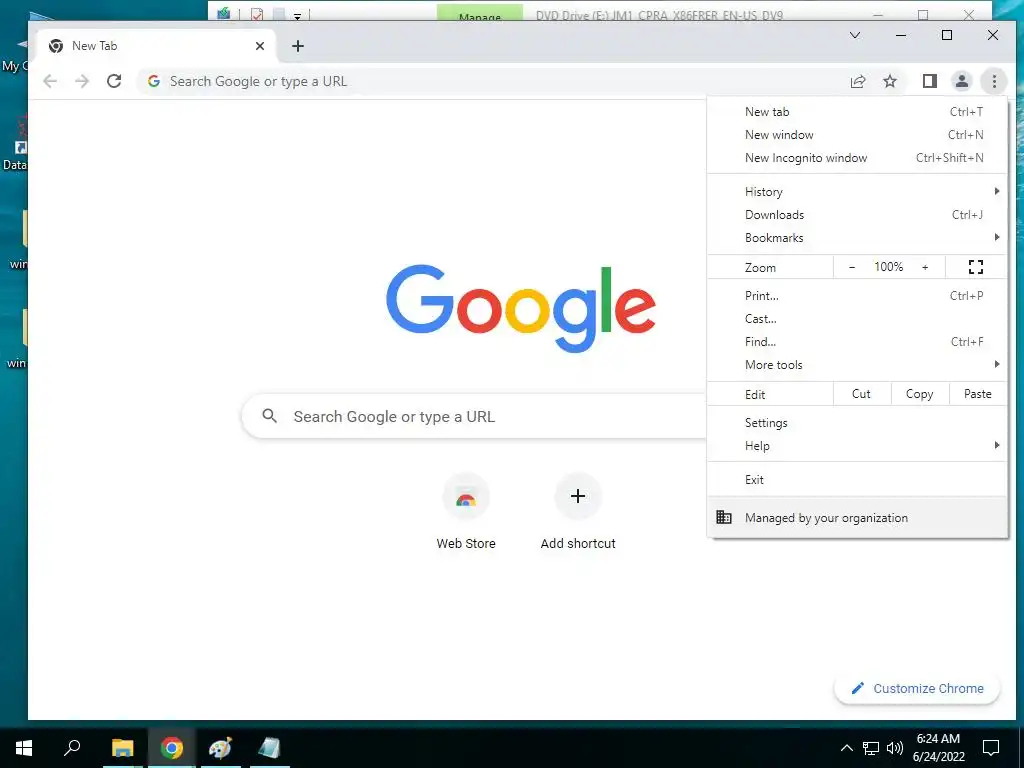Choose Print... from the menu

coord(857,296)
